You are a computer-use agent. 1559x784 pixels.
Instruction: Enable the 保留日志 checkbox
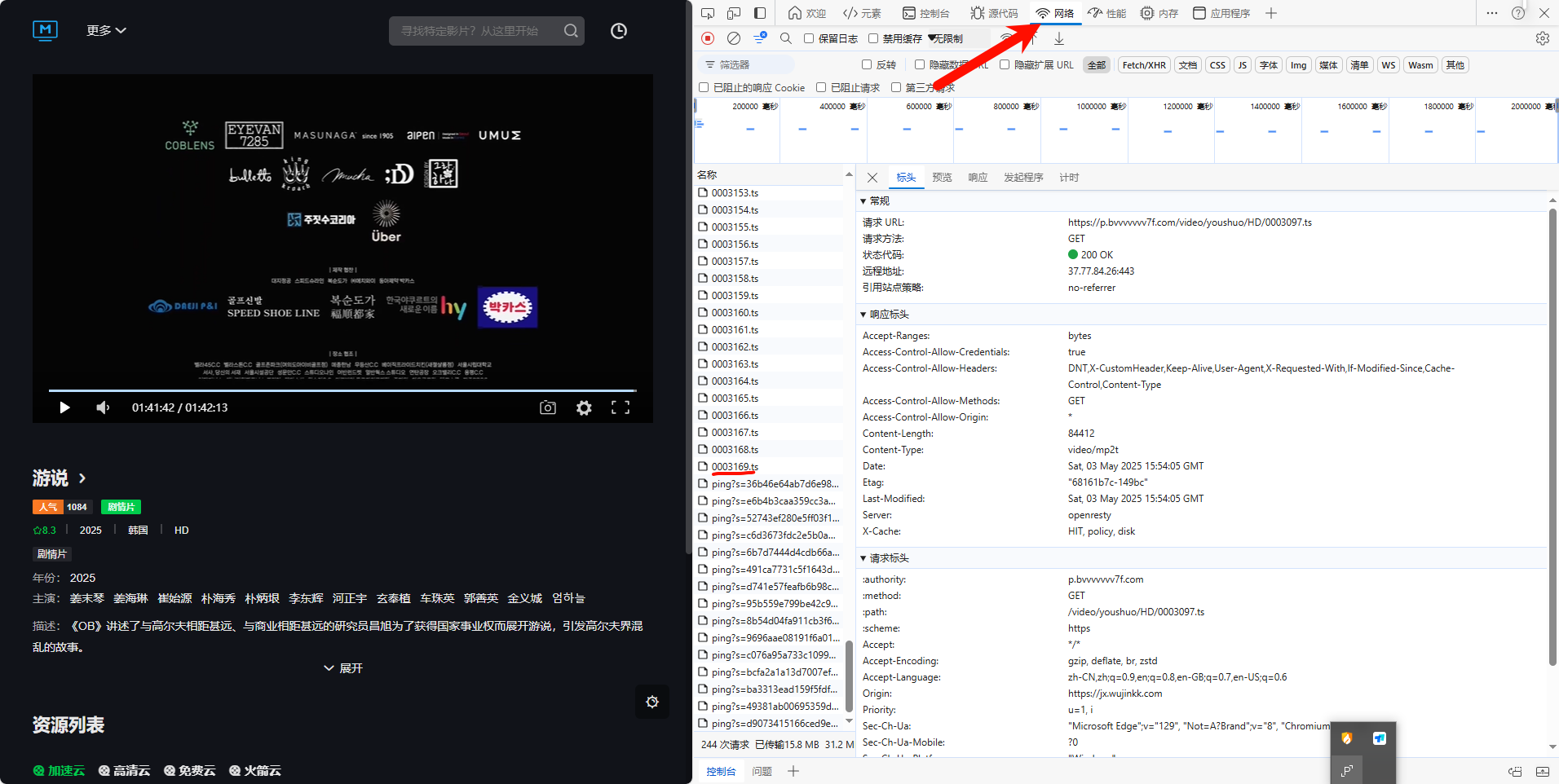(809, 38)
